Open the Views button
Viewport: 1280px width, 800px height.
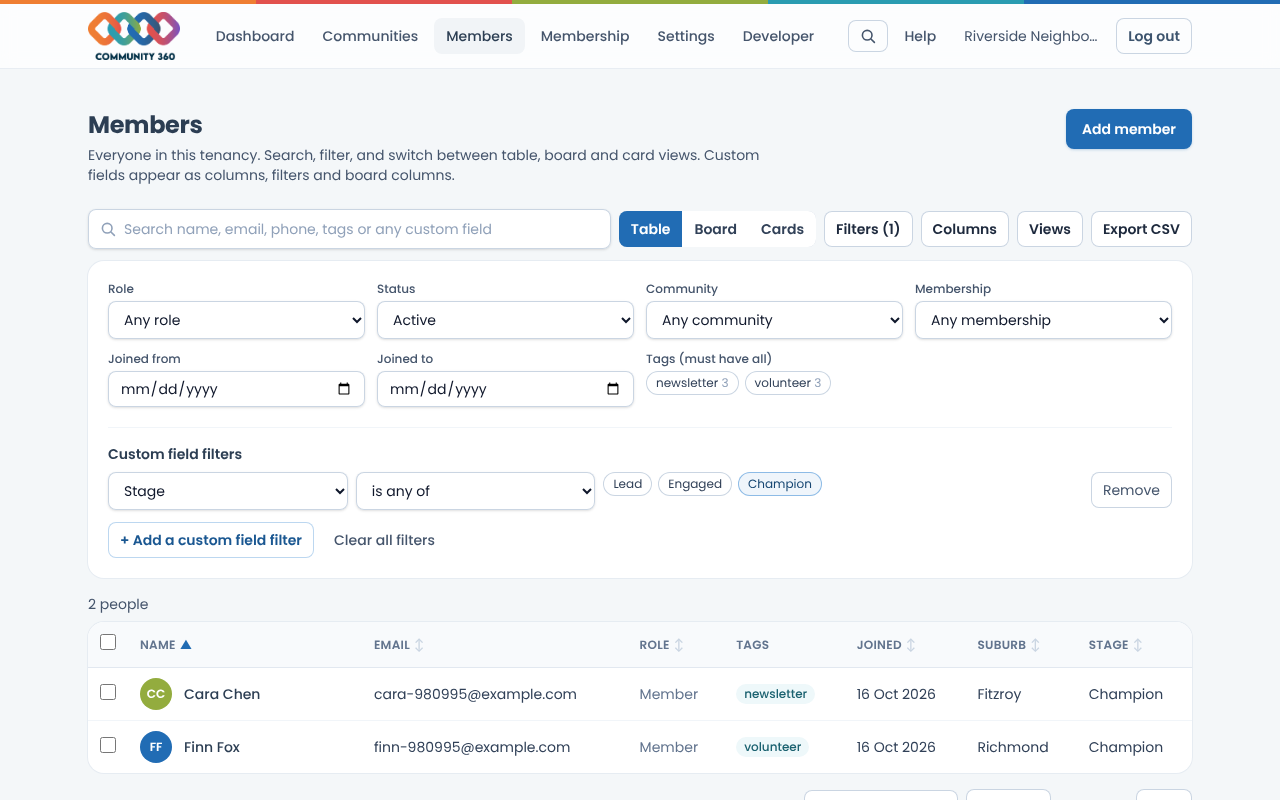coord(1050,229)
